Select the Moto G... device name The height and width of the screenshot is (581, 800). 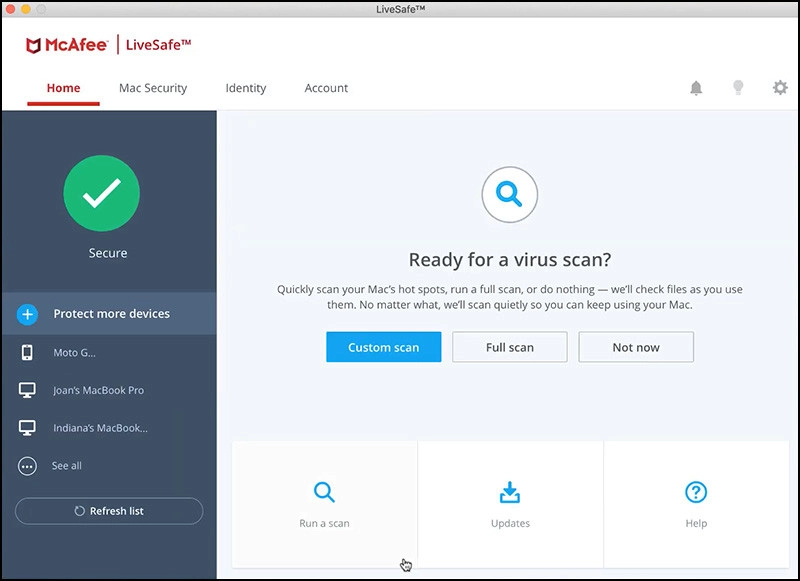(x=74, y=352)
